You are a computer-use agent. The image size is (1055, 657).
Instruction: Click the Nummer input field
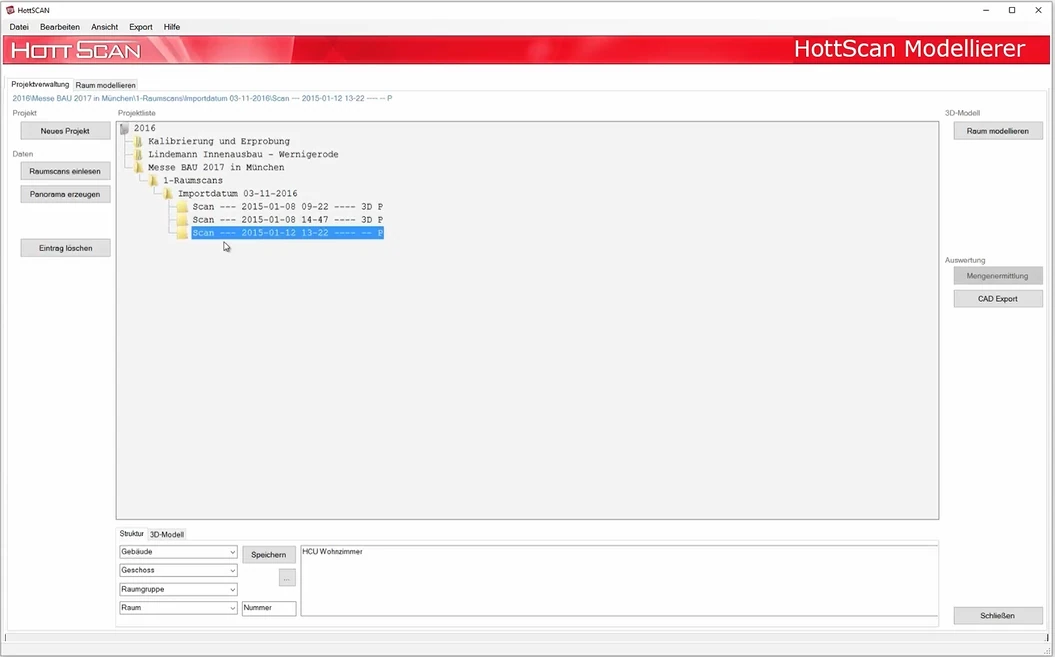269,608
